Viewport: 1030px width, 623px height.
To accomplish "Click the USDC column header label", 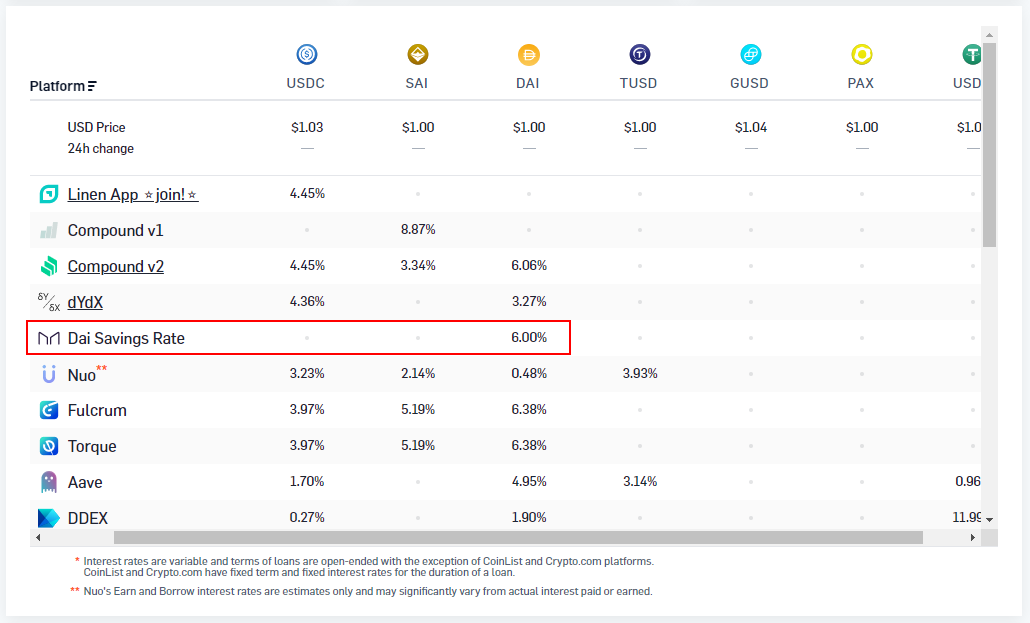I will coord(305,83).
